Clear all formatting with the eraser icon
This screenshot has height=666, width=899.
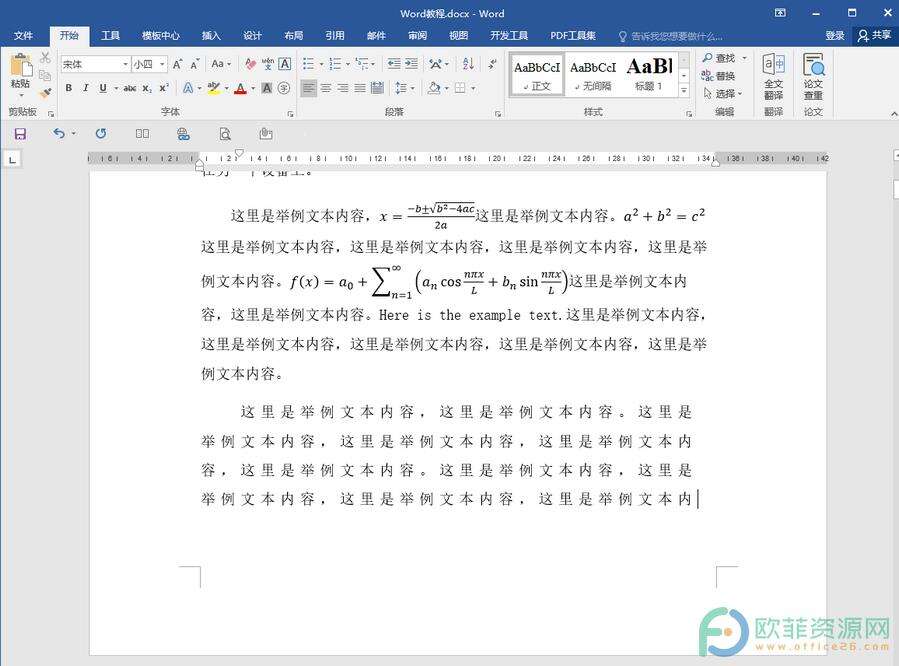250,64
